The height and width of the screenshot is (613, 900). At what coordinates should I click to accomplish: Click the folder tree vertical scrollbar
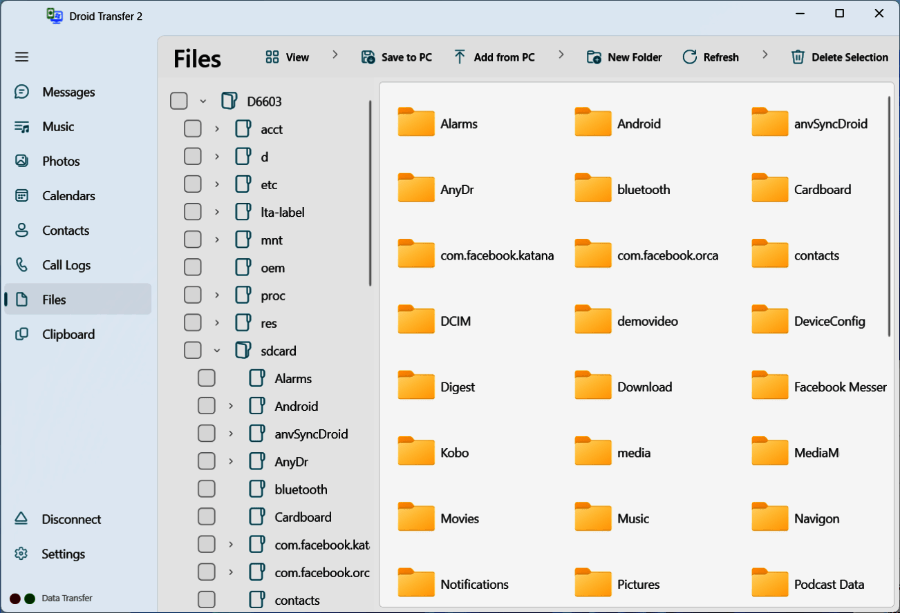point(370,190)
